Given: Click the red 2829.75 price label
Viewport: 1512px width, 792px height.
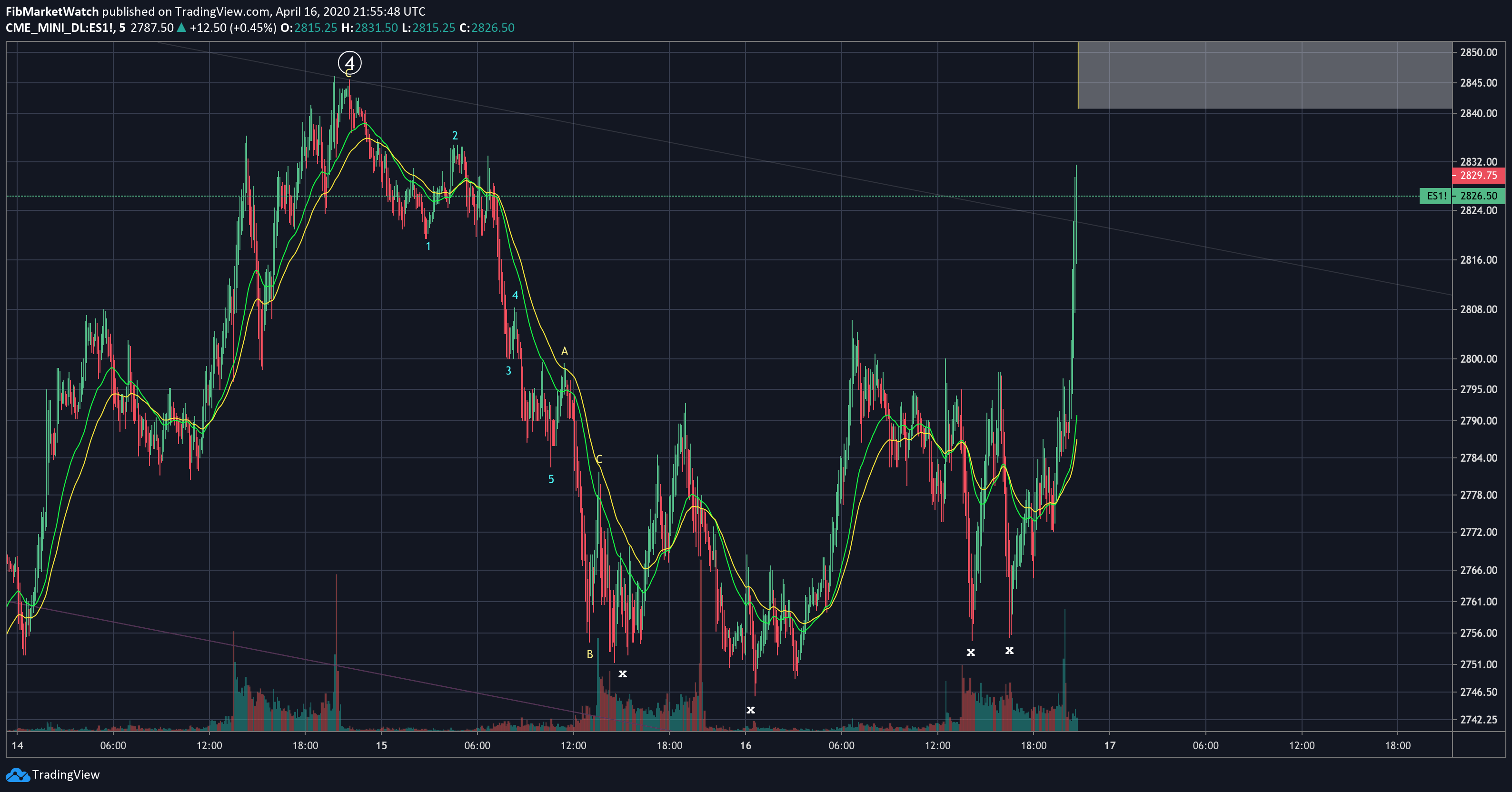Looking at the screenshot, I should (x=1478, y=176).
